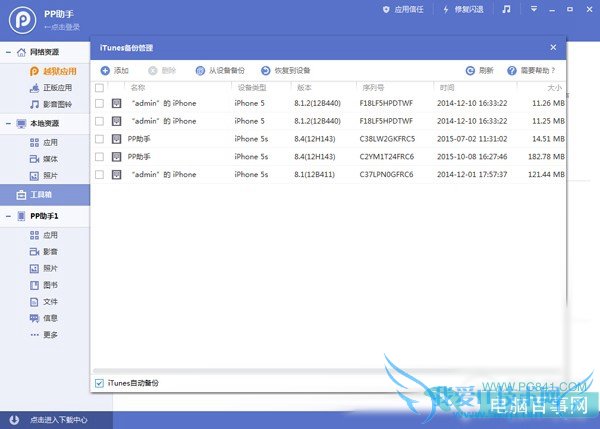Toggle the select-all checkbox in table header

[99, 88]
